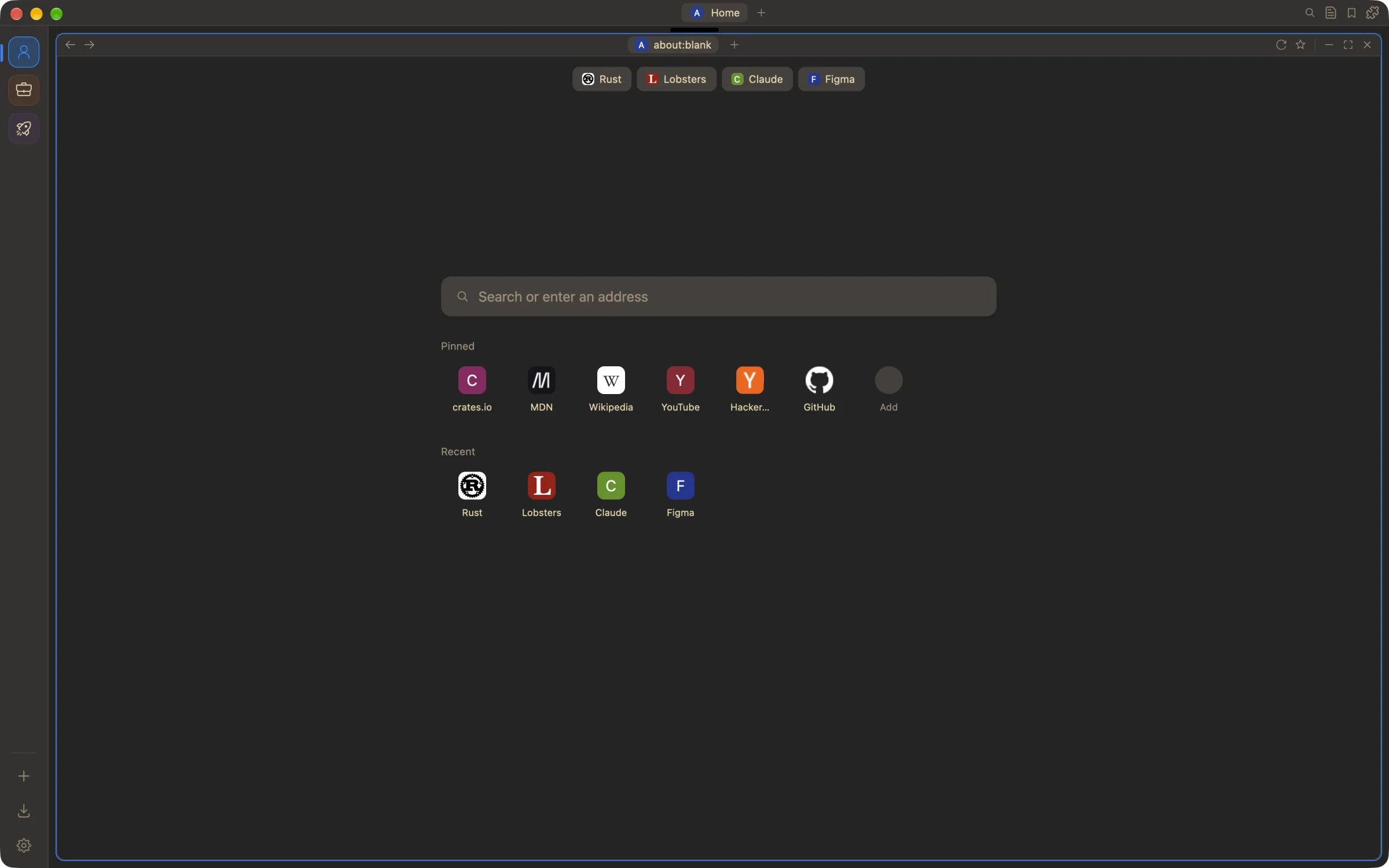Select the Home tab in title bar
The height and width of the screenshot is (868, 1389).
click(714, 13)
